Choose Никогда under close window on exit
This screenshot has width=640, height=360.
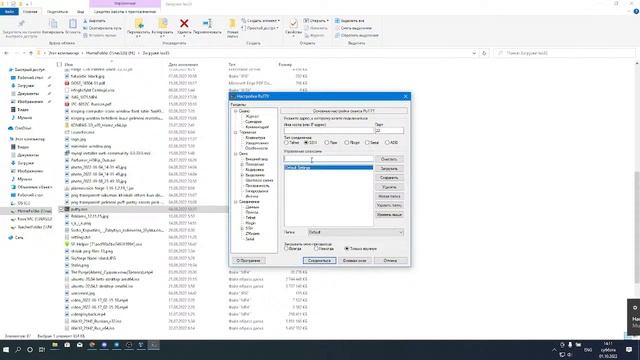(x=316, y=248)
